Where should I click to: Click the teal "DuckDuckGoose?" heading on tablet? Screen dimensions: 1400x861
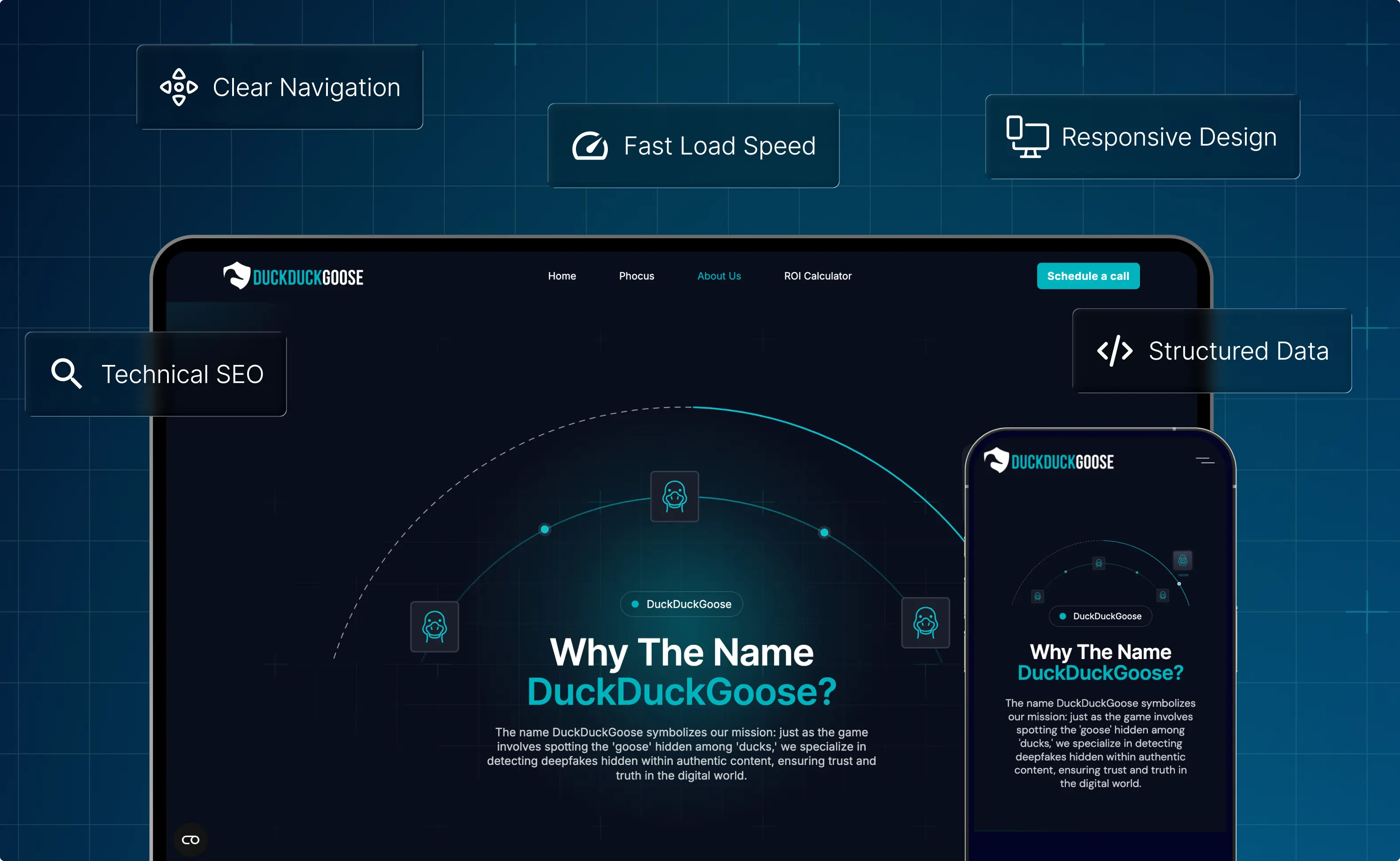tap(682, 691)
